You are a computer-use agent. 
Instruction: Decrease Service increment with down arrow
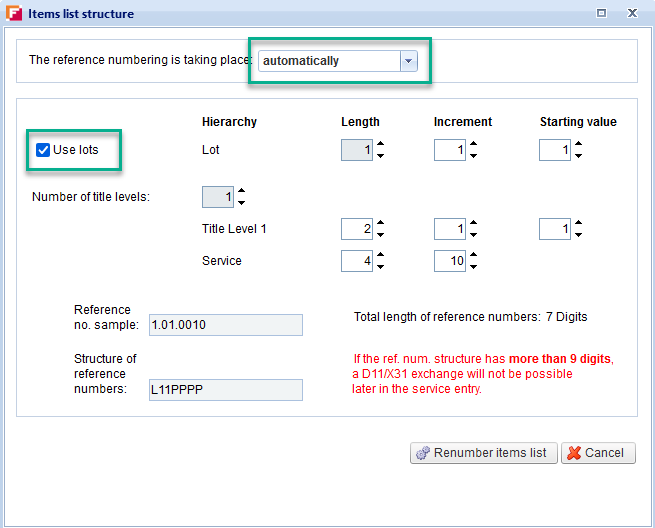pos(473,267)
